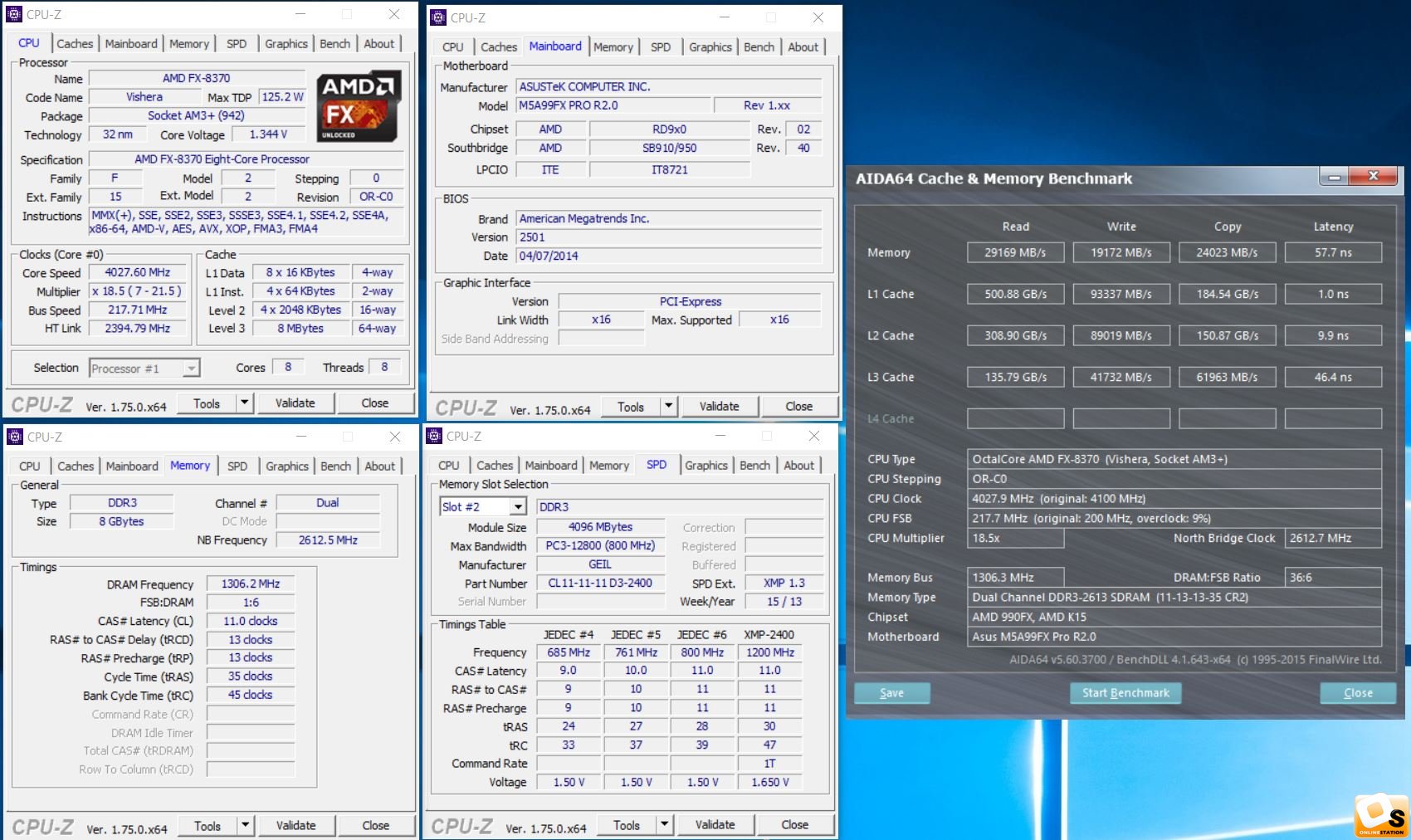
Task: Click the Bank Cycle Time 45 clocks value
Action: click(x=251, y=695)
